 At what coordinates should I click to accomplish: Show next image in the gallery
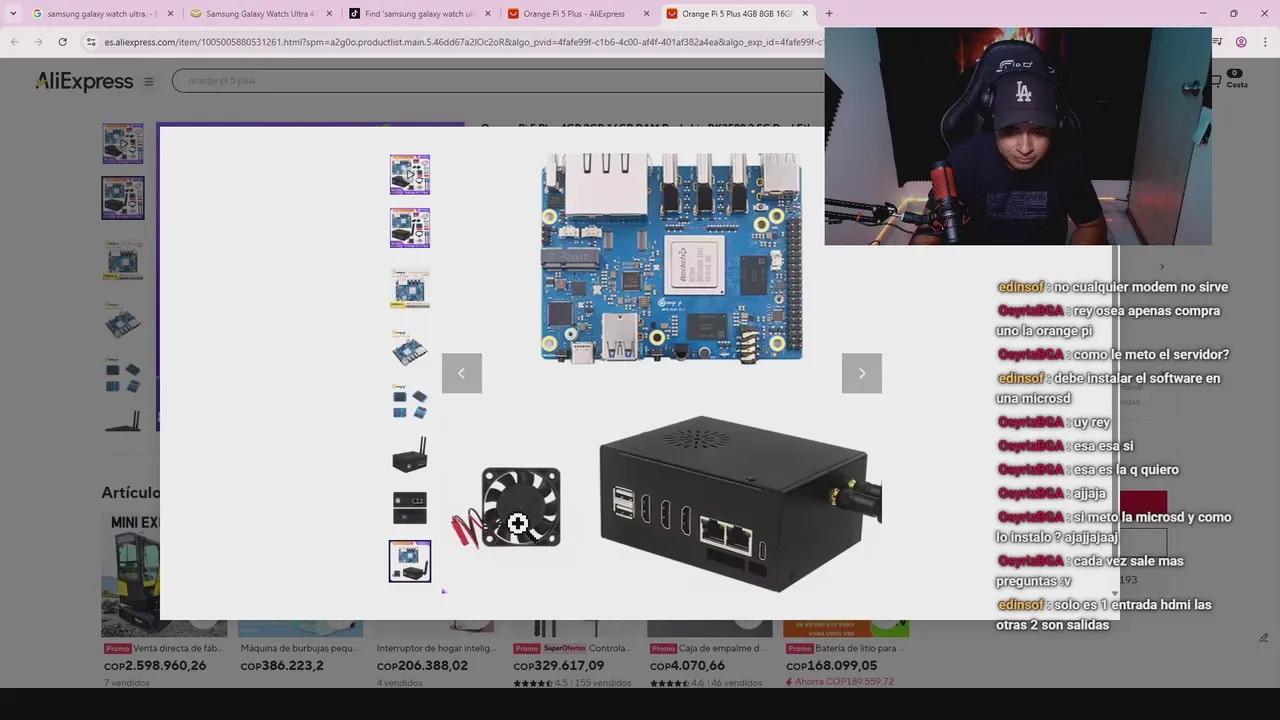point(862,373)
